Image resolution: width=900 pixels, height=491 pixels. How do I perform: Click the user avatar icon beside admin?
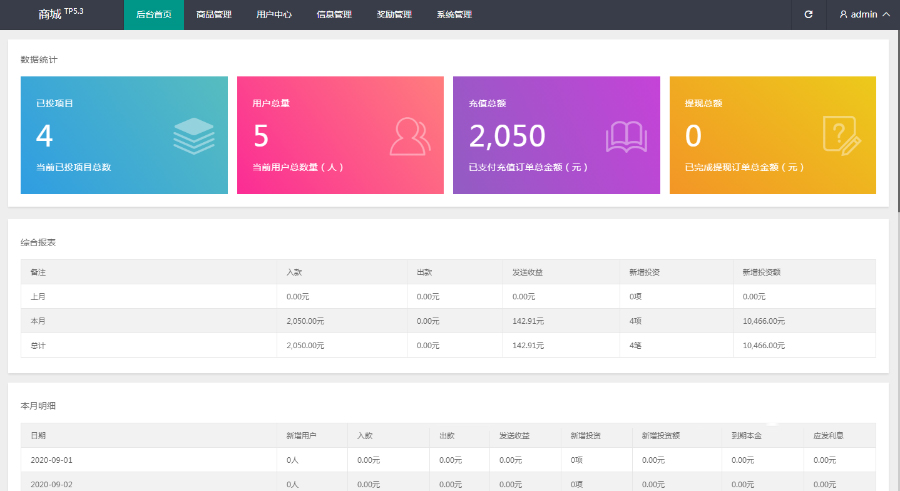pos(844,15)
